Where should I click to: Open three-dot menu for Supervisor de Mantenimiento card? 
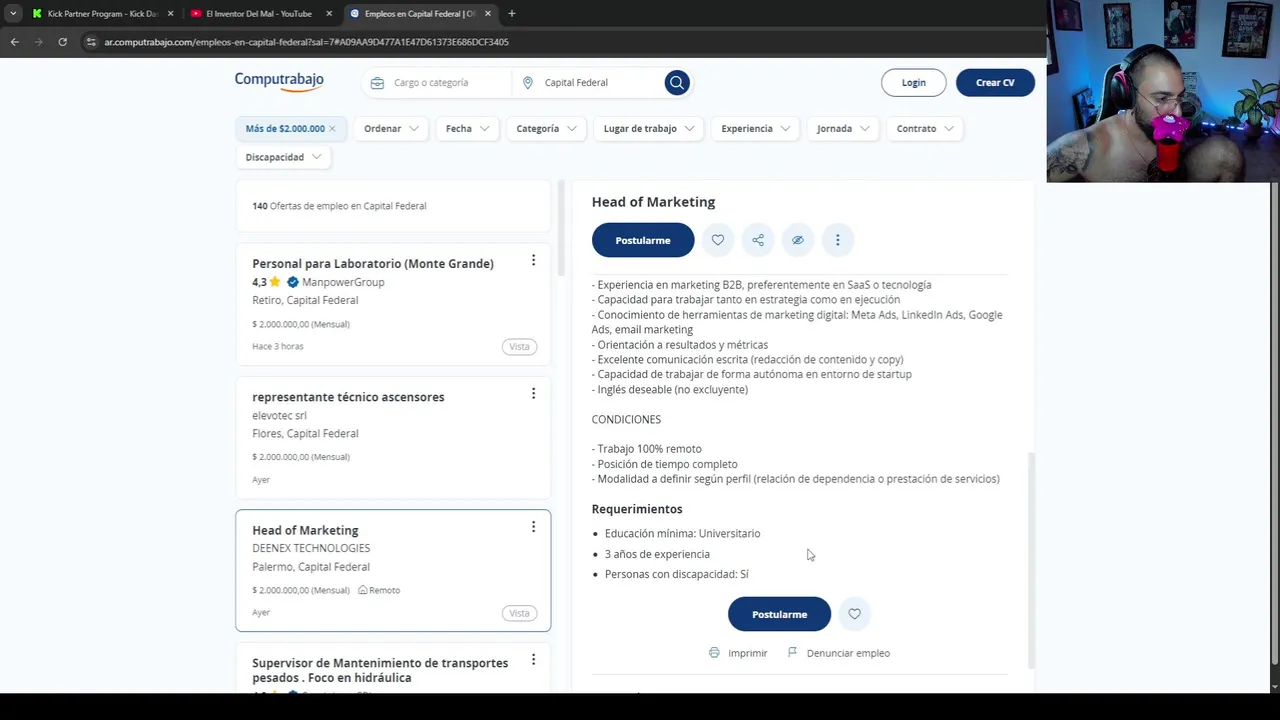533,659
